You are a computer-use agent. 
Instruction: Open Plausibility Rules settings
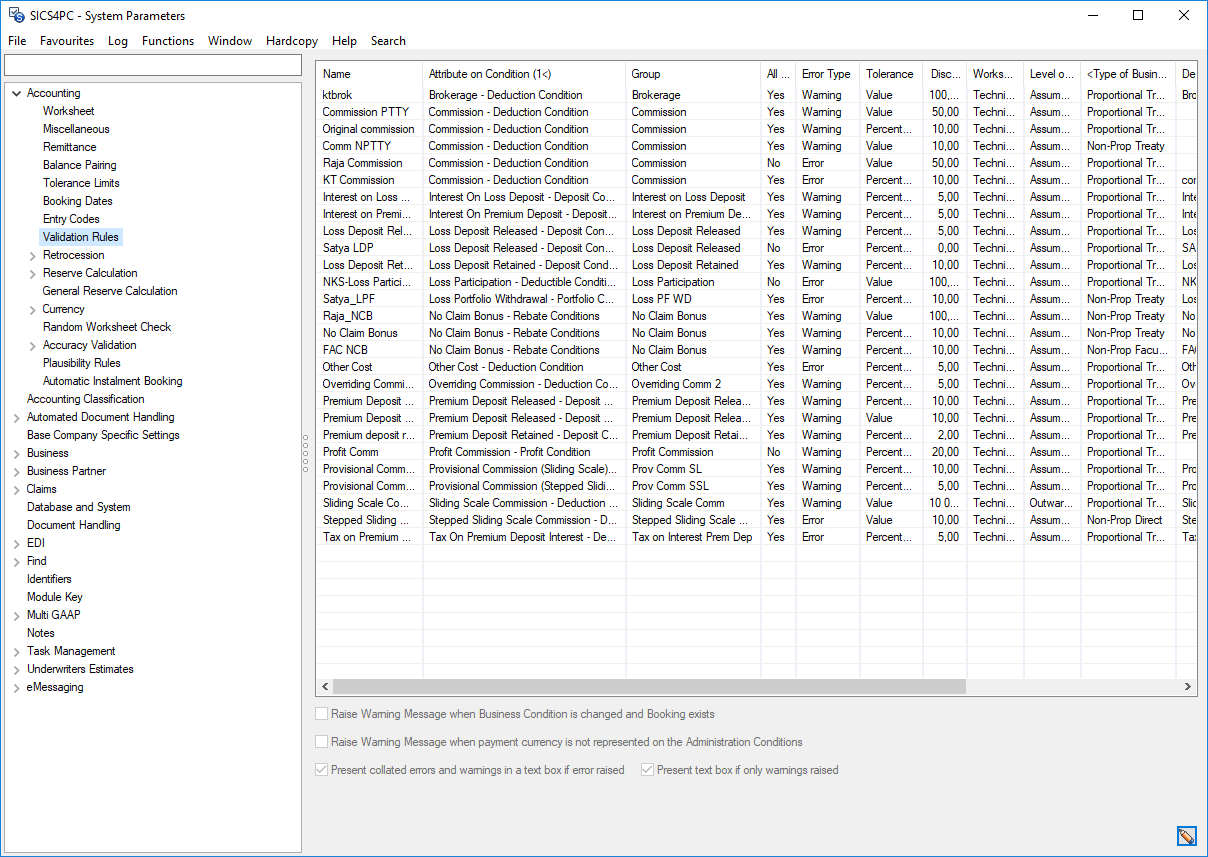coord(82,363)
